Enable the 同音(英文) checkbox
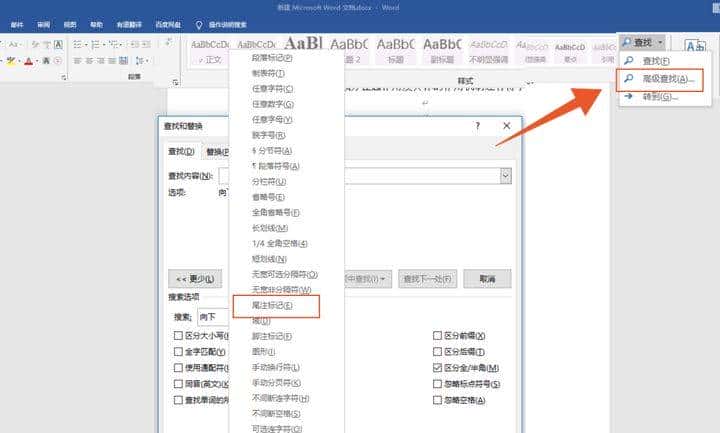The height and width of the screenshot is (433, 720). [x=178, y=383]
